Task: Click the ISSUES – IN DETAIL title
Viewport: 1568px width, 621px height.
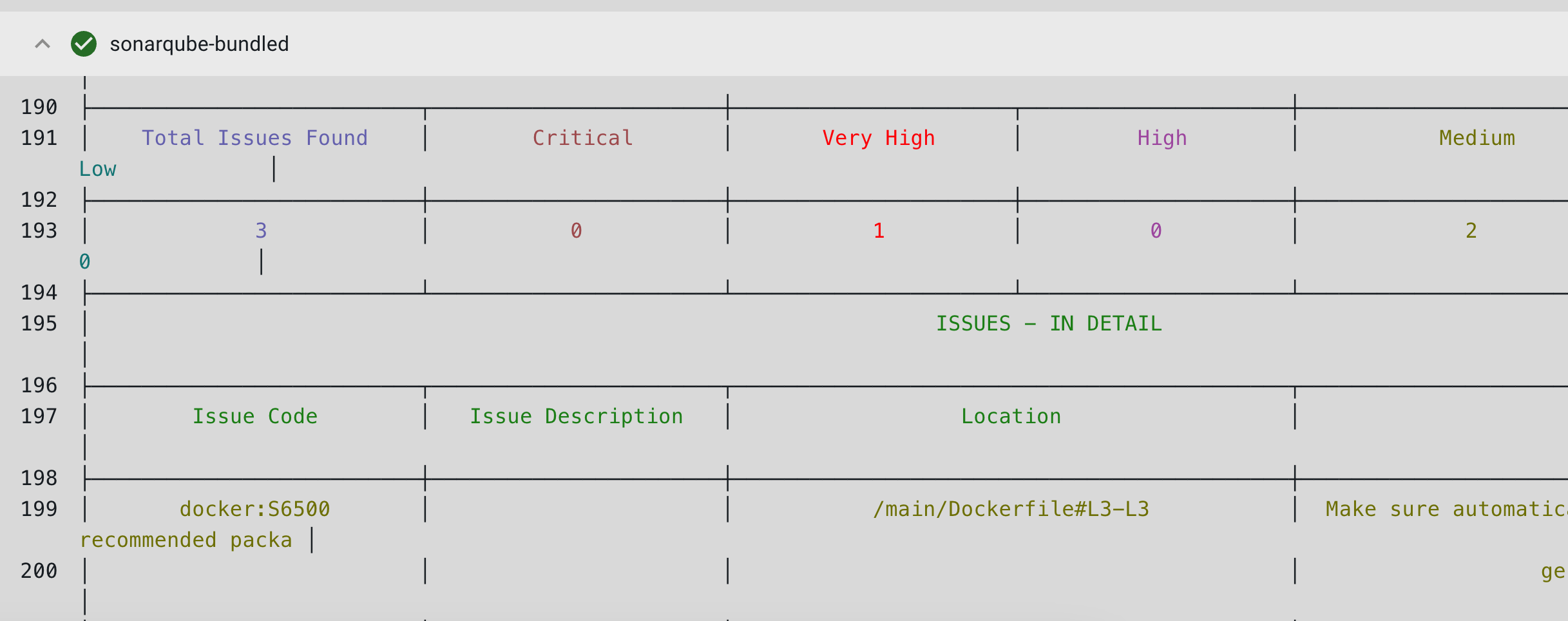Action: click(x=1049, y=323)
